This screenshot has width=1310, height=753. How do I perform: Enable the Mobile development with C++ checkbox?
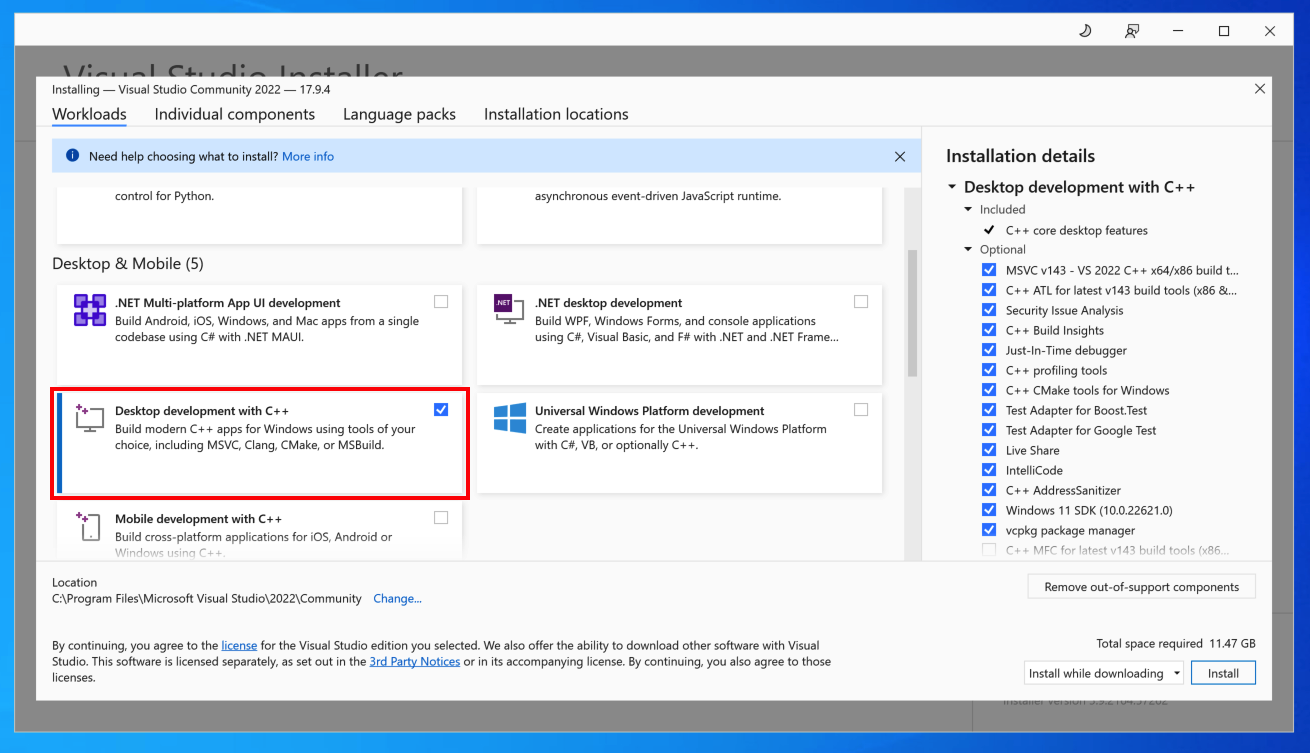pyautogui.click(x=441, y=518)
